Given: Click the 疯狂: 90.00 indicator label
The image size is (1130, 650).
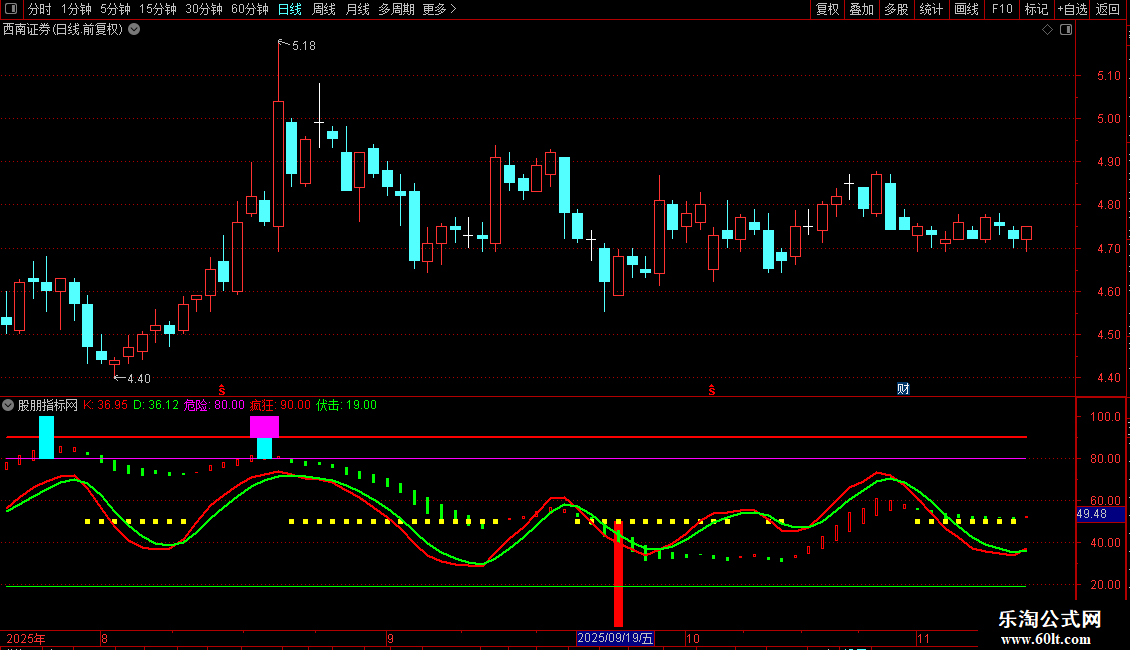Looking at the screenshot, I should click(x=280, y=405).
